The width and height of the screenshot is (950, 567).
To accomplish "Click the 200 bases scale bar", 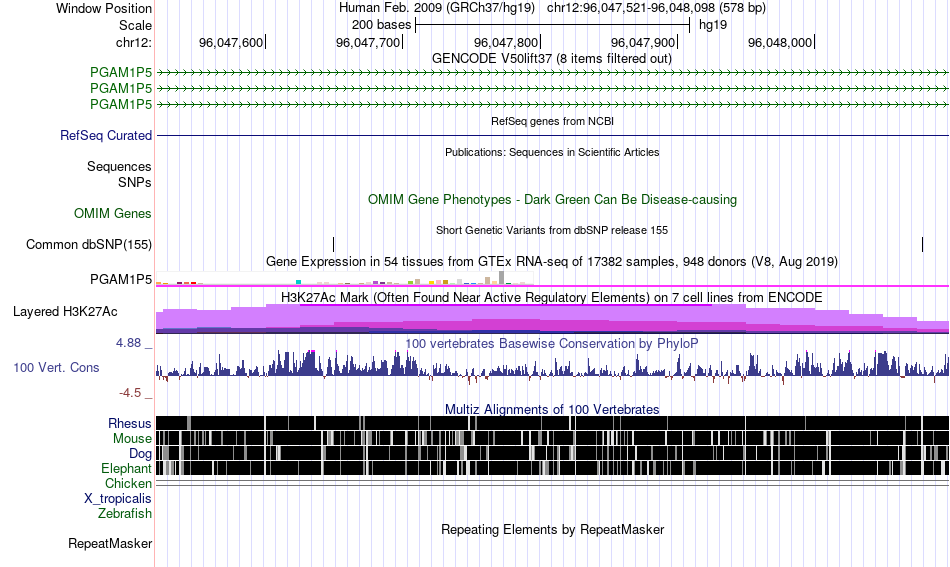I will (x=552, y=25).
